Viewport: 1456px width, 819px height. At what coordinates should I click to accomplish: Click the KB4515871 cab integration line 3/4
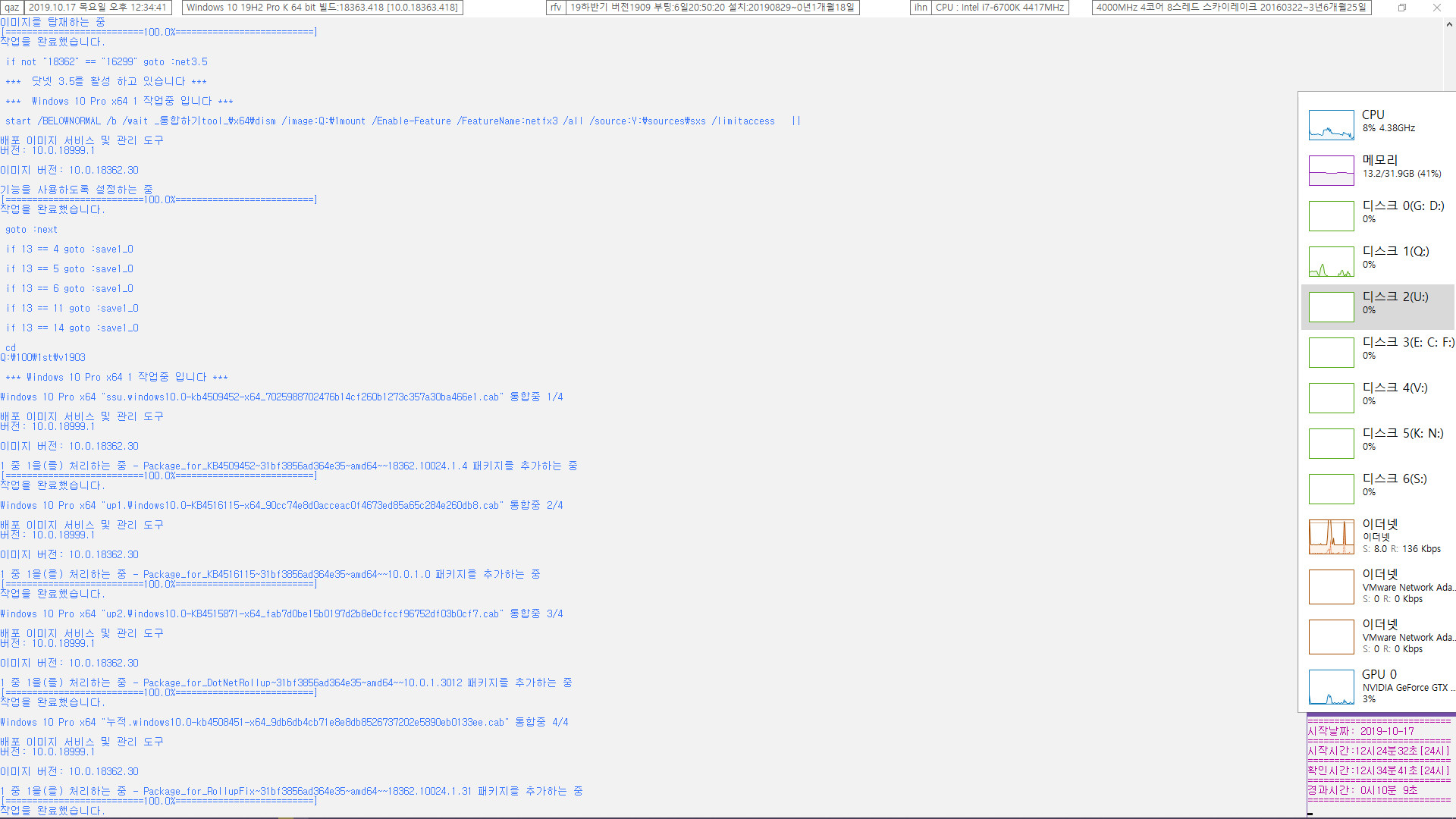pos(281,614)
